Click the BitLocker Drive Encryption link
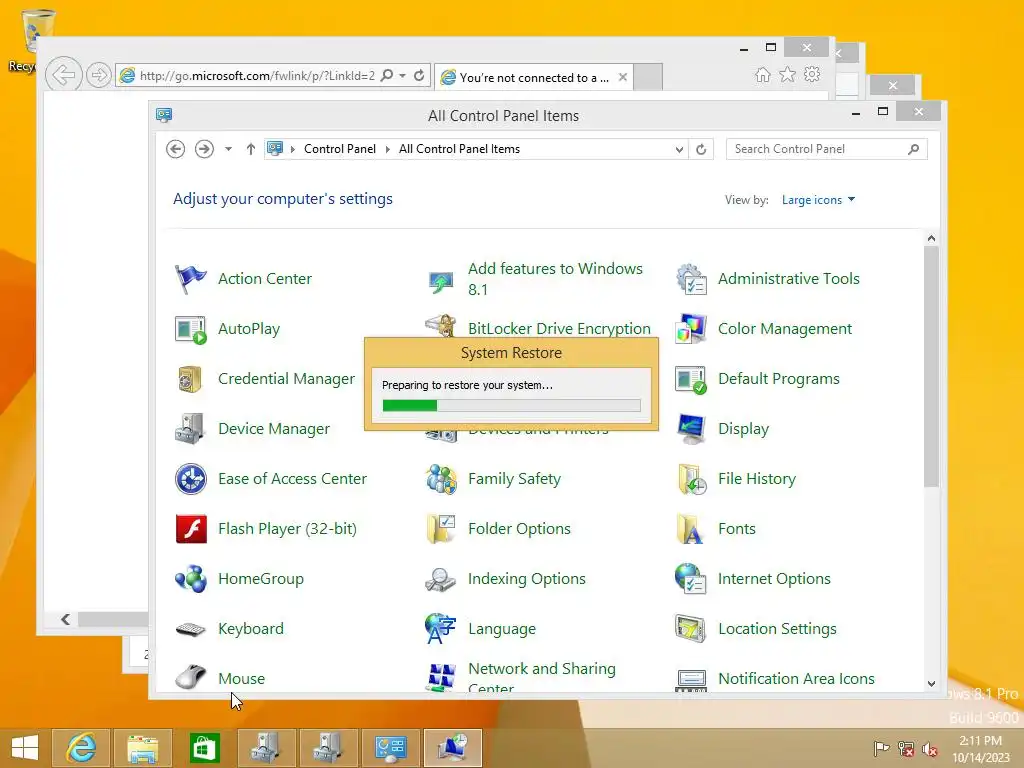The width and height of the screenshot is (1024, 768). [x=559, y=328]
